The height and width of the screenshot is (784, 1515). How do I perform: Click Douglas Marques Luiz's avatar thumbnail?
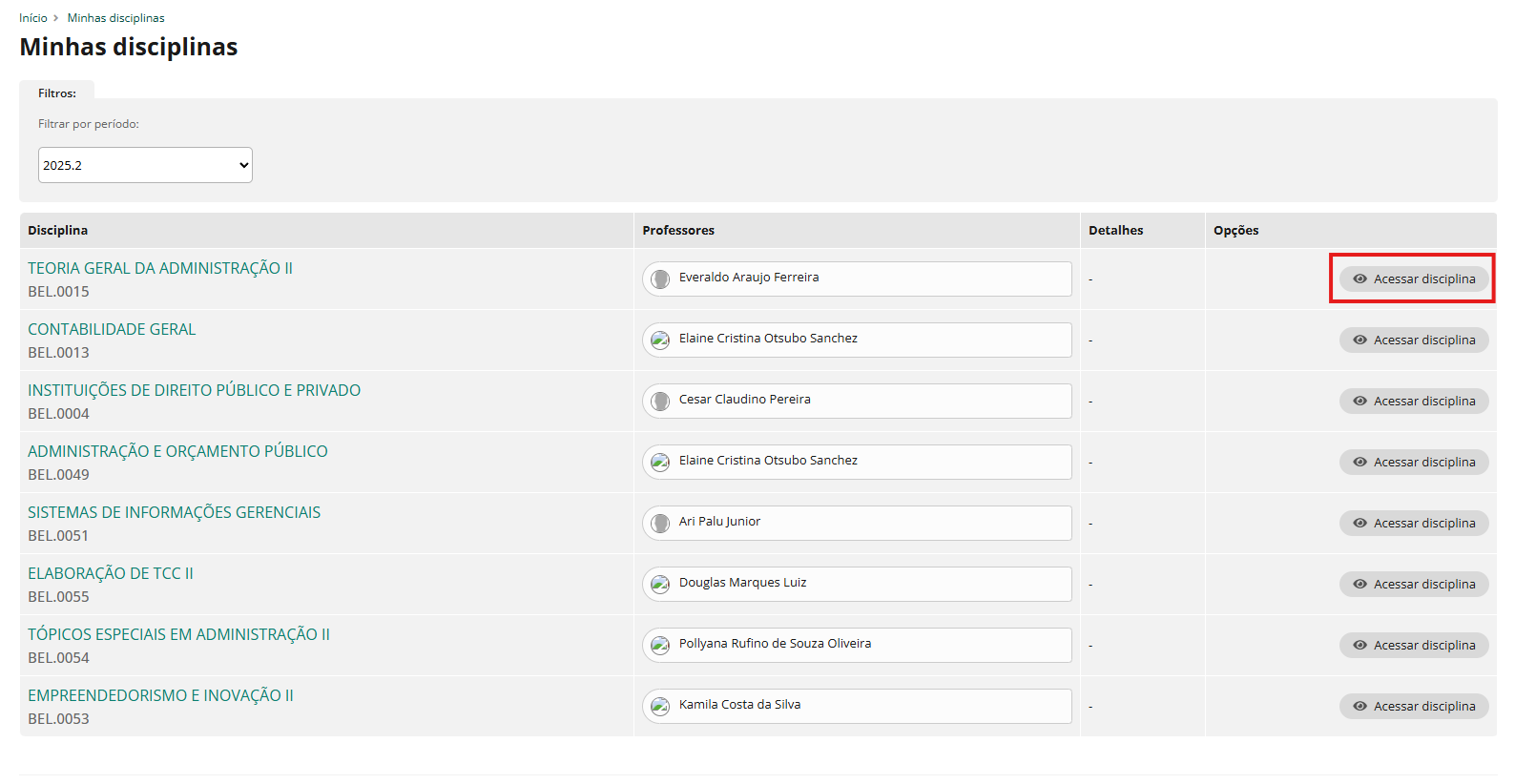[x=659, y=584]
